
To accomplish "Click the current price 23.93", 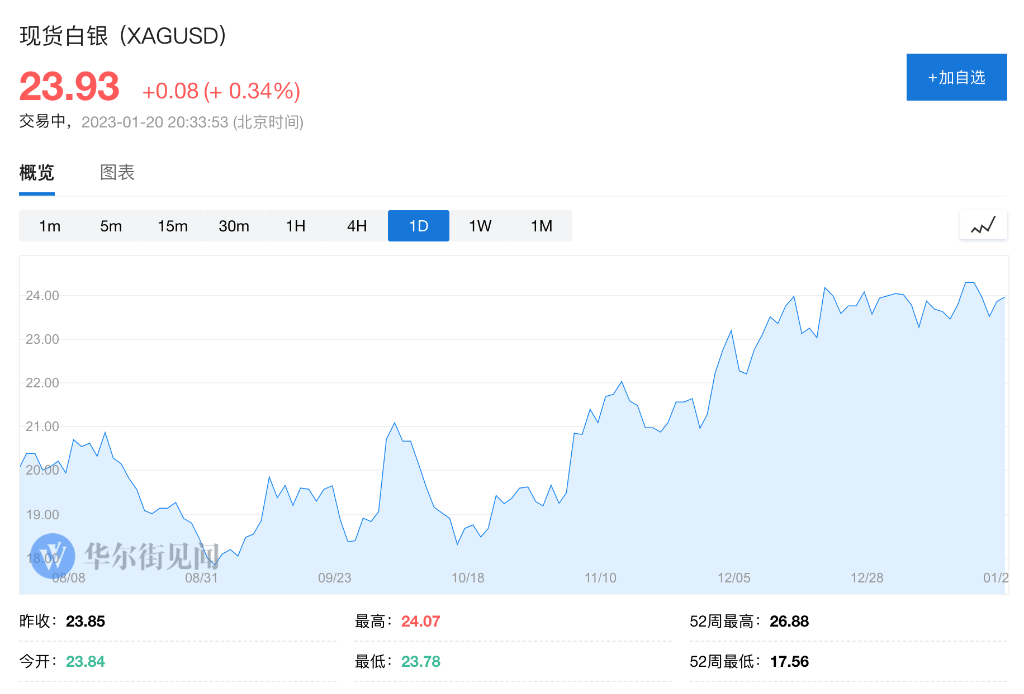I will (69, 87).
